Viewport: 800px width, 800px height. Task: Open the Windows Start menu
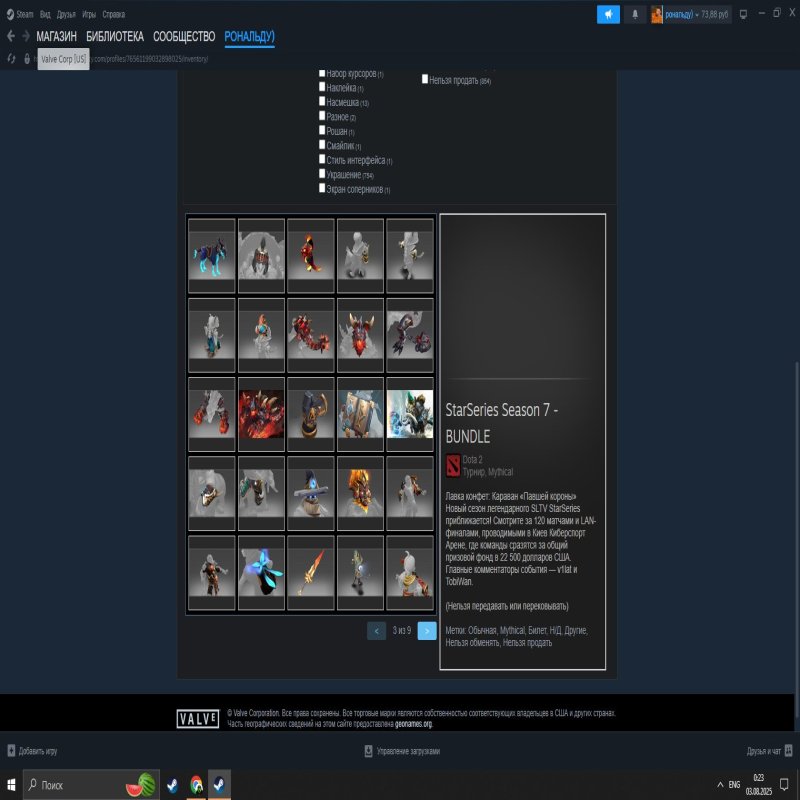[x=12, y=786]
